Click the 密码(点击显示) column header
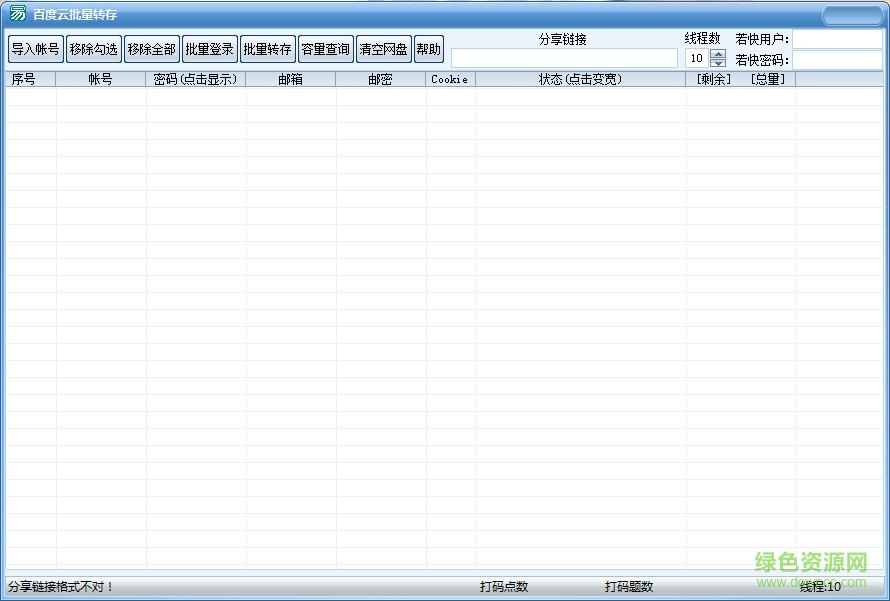Image resolution: width=890 pixels, height=601 pixels. pyautogui.click(x=196, y=79)
